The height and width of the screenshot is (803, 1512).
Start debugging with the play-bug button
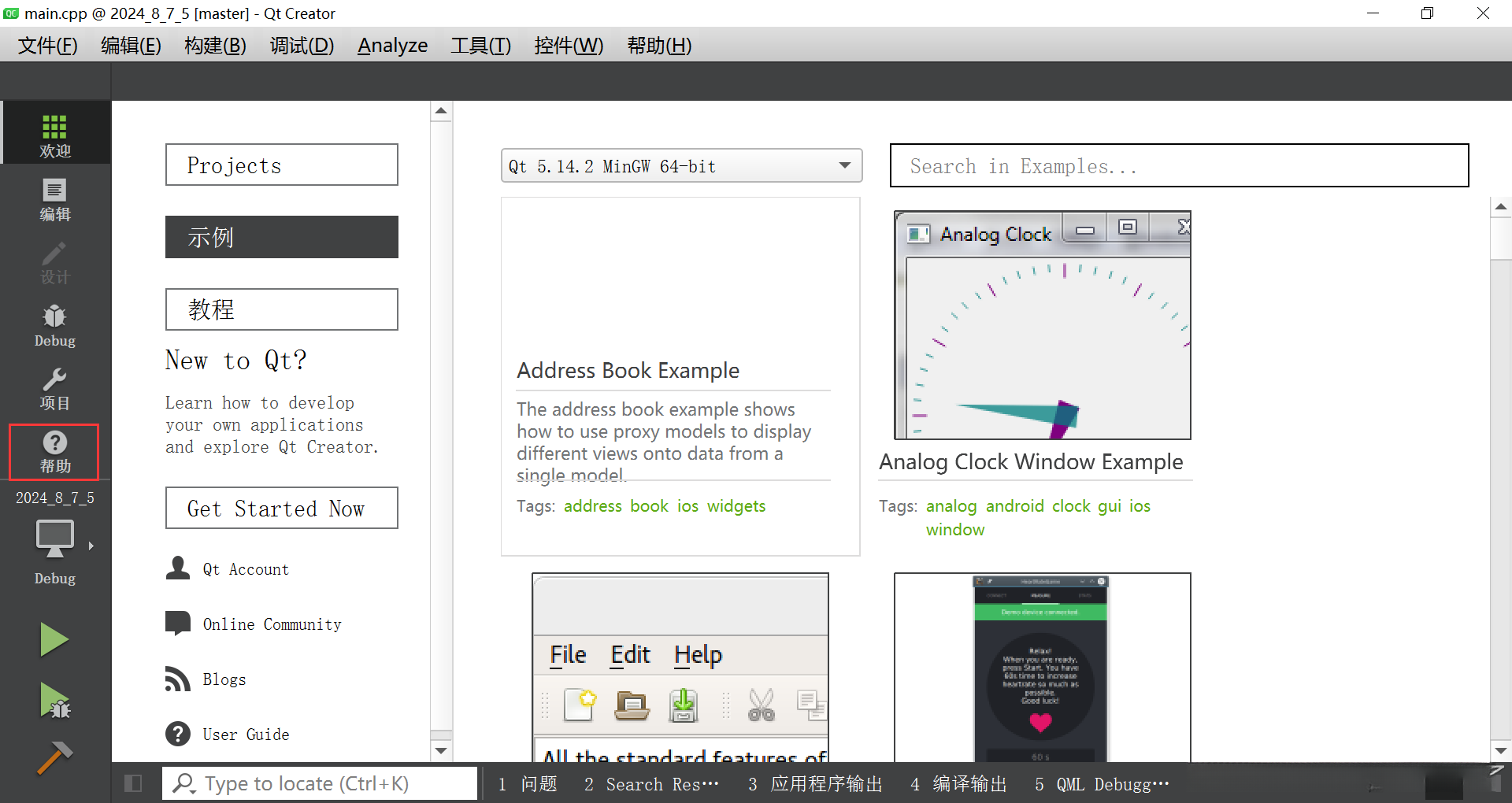(55, 701)
